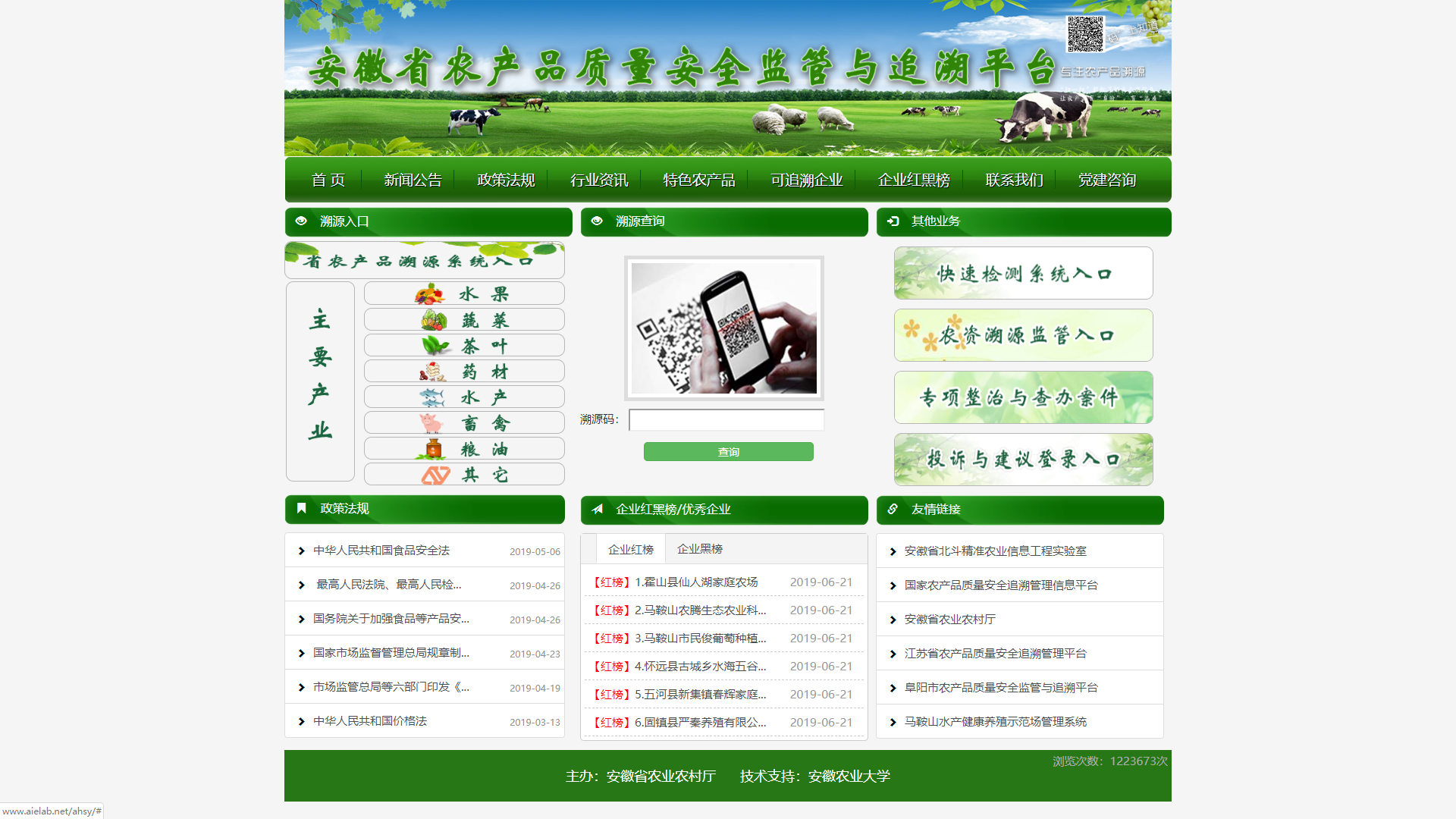Open red list entry 4.怀远县古城乡水海五谷...
The image size is (1456, 819).
(701, 667)
